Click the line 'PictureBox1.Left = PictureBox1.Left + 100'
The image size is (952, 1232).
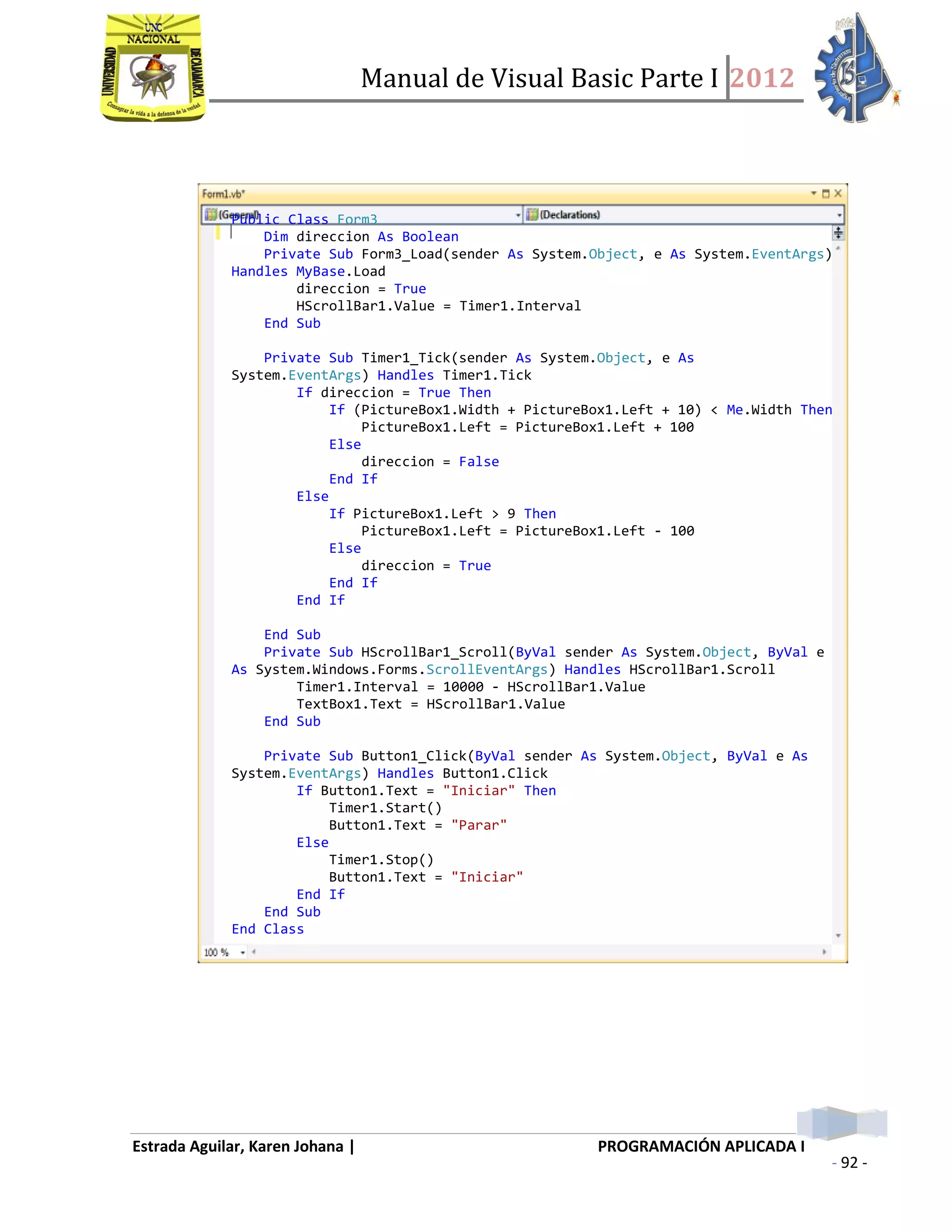click(x=527, y=427)
